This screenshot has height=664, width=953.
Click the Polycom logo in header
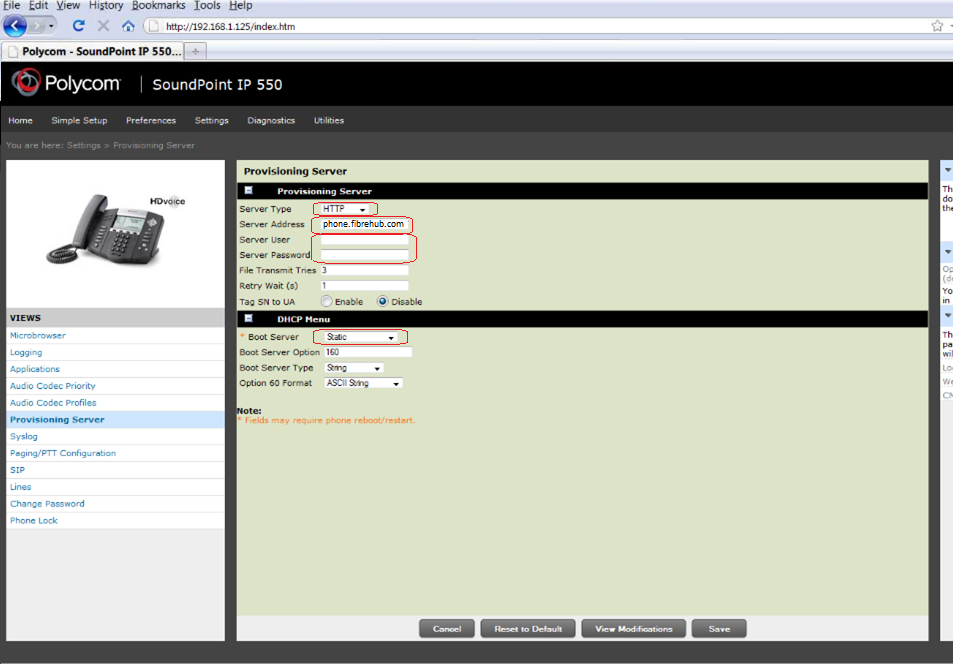pyautogui.click(x=66, y=84)
